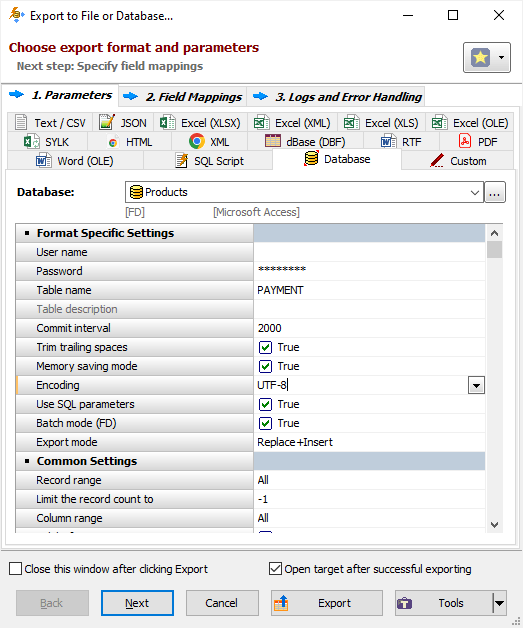Collapse Format Specific Settings group

pyautogui.click(x=27, y=233)
